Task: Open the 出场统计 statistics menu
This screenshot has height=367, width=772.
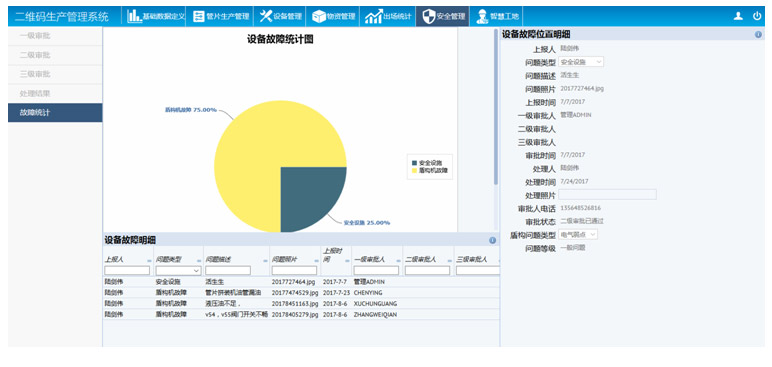Action: (387, 16)
